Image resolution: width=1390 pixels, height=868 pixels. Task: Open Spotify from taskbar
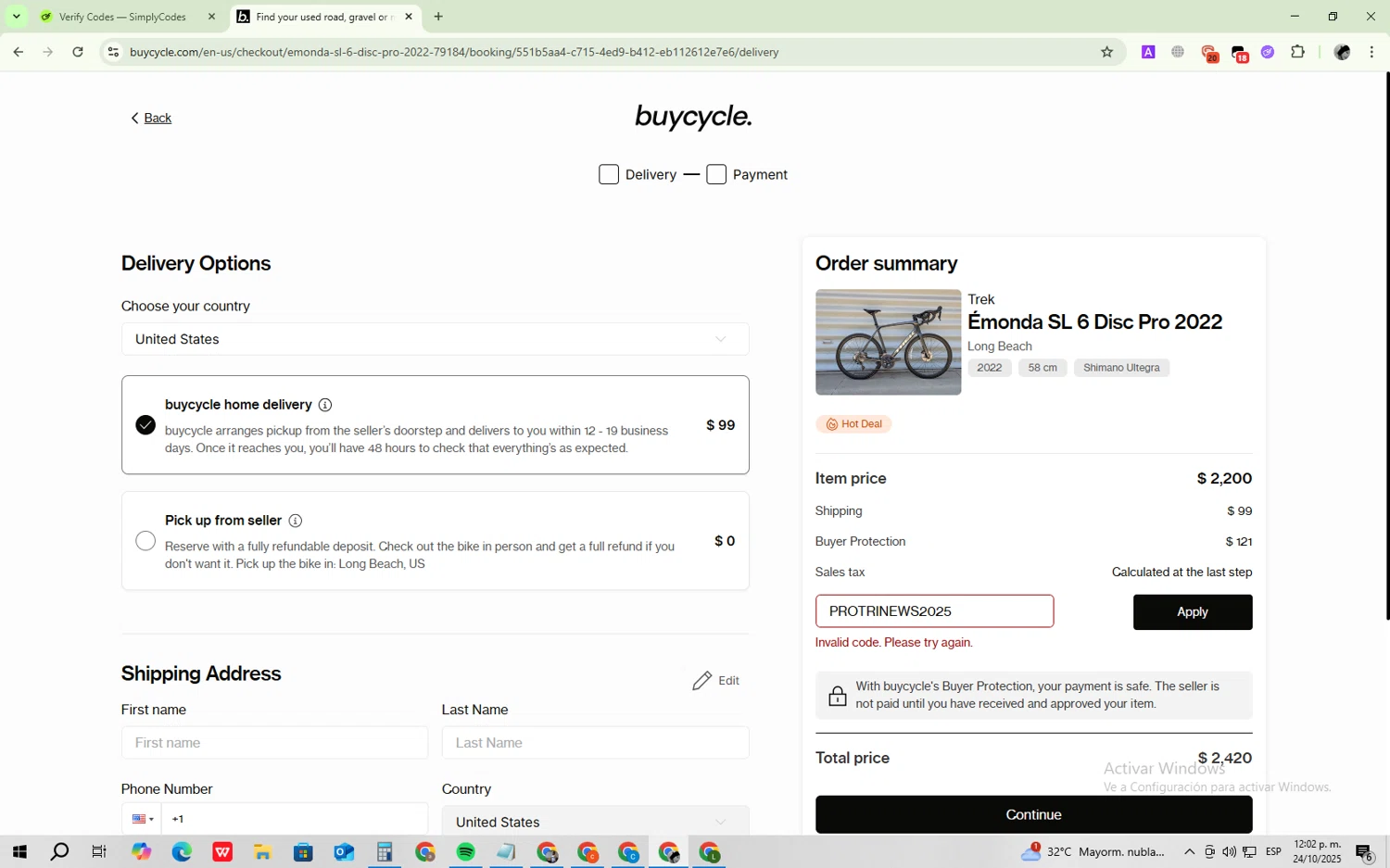466,852
